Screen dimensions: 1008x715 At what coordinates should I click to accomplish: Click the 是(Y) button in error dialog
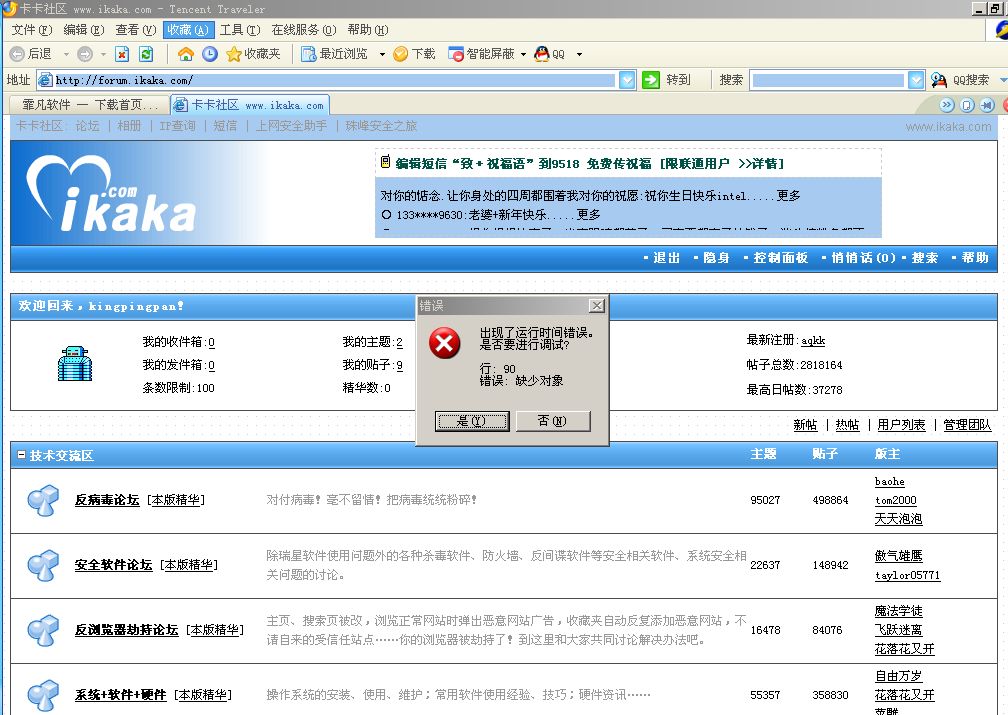pos(472,421)
